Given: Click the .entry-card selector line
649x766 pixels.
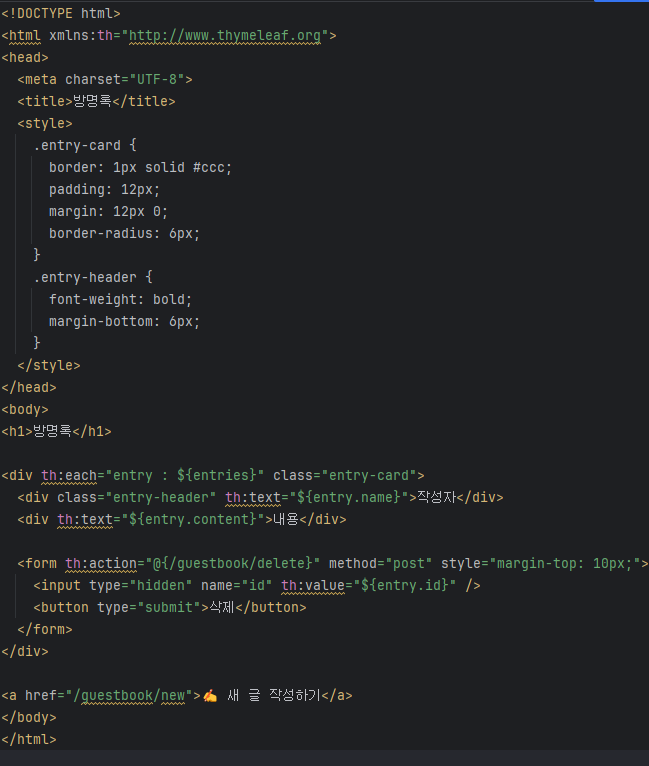Looking at the screenshot, I should (x=85, y=145).
